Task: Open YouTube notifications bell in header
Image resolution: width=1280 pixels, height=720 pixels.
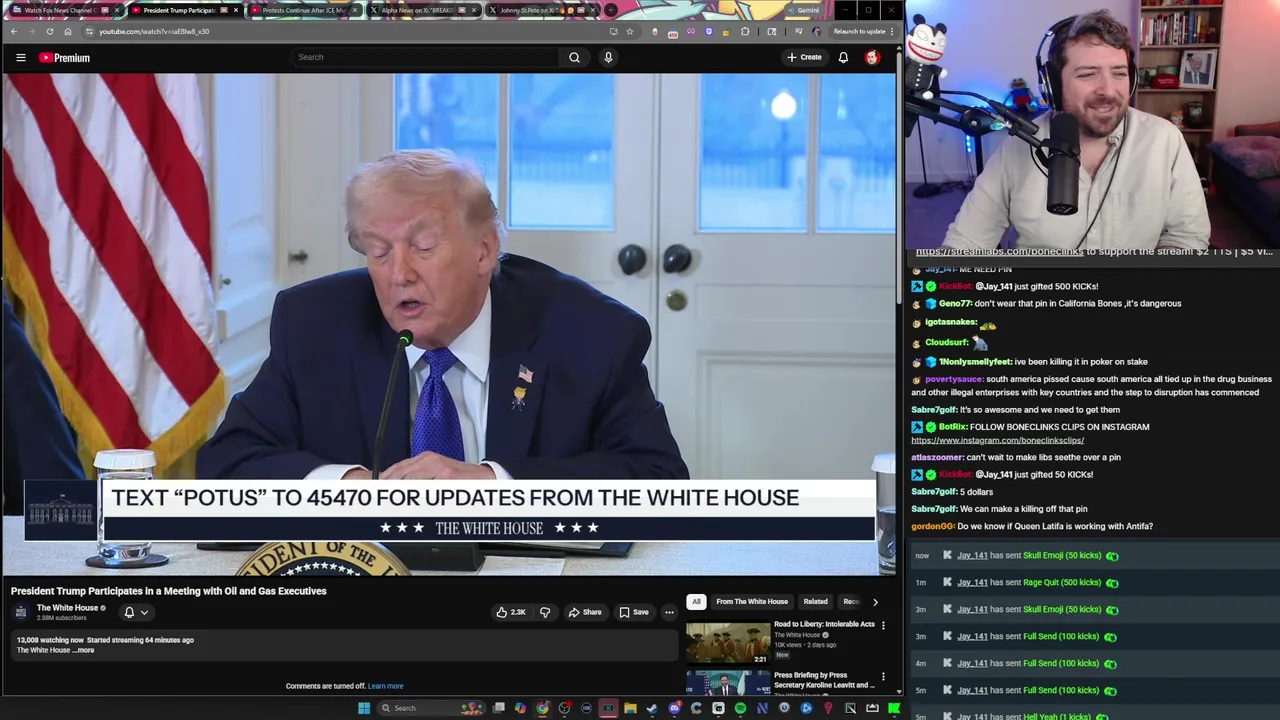Action: tap(843, 57)
